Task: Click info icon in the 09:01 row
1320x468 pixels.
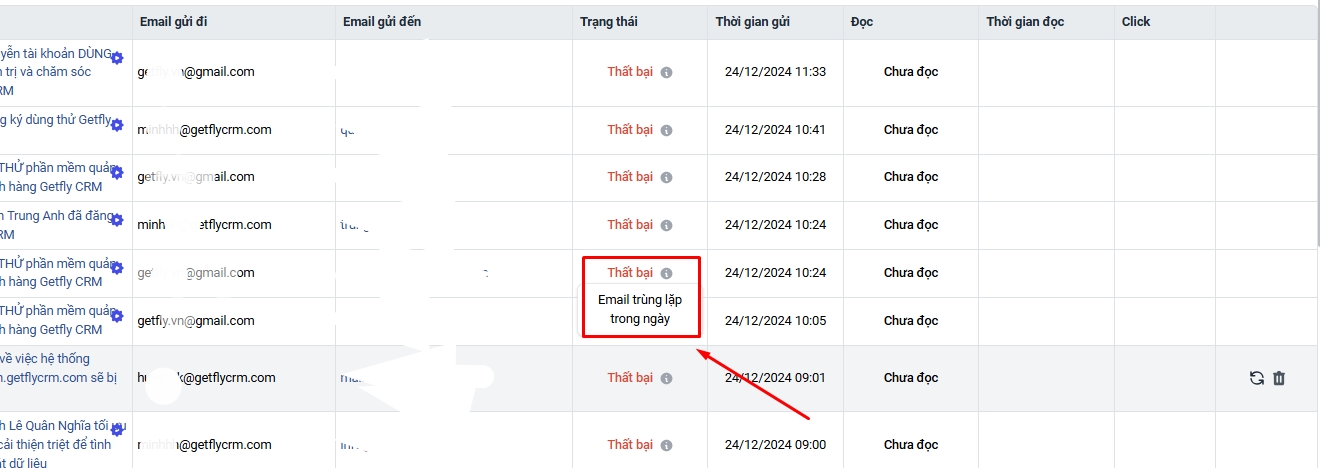Action: point(667,378)
